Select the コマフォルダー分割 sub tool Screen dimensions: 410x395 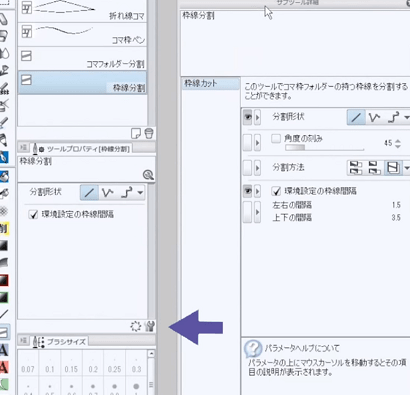(x=82, y=59)
